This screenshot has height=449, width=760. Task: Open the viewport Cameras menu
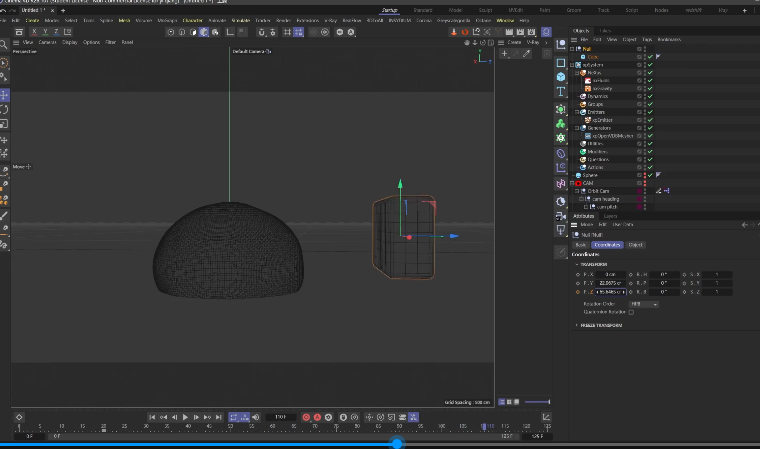47,42
